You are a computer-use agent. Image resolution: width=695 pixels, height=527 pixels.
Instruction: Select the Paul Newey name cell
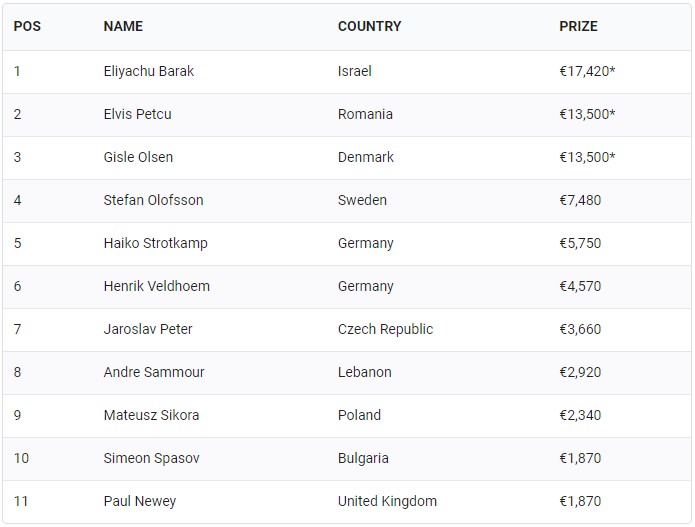139,501
